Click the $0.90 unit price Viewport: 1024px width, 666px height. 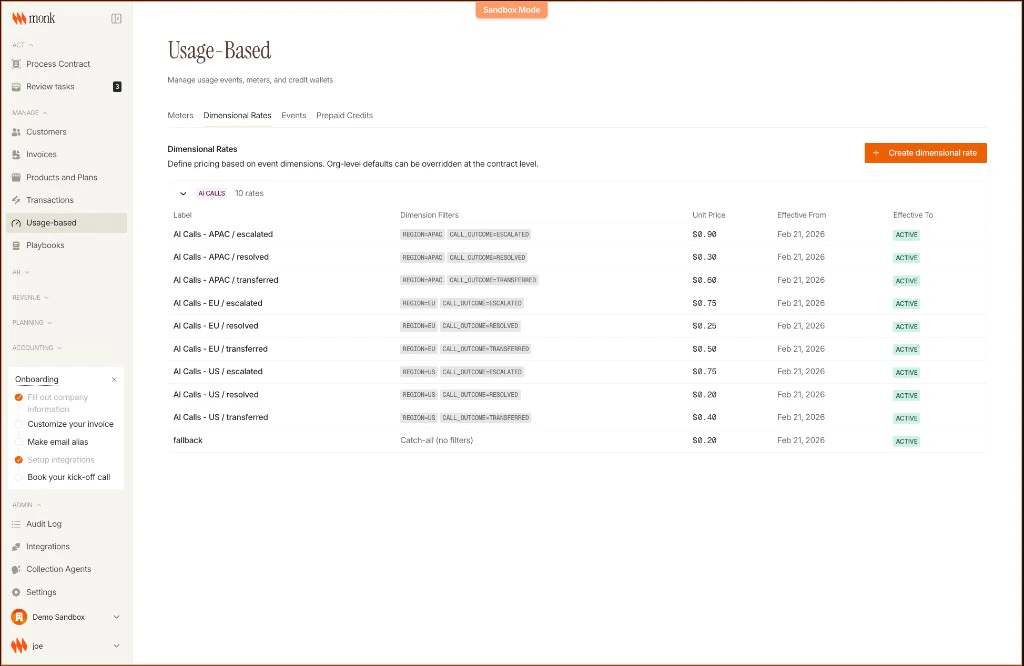click(704, 234)
